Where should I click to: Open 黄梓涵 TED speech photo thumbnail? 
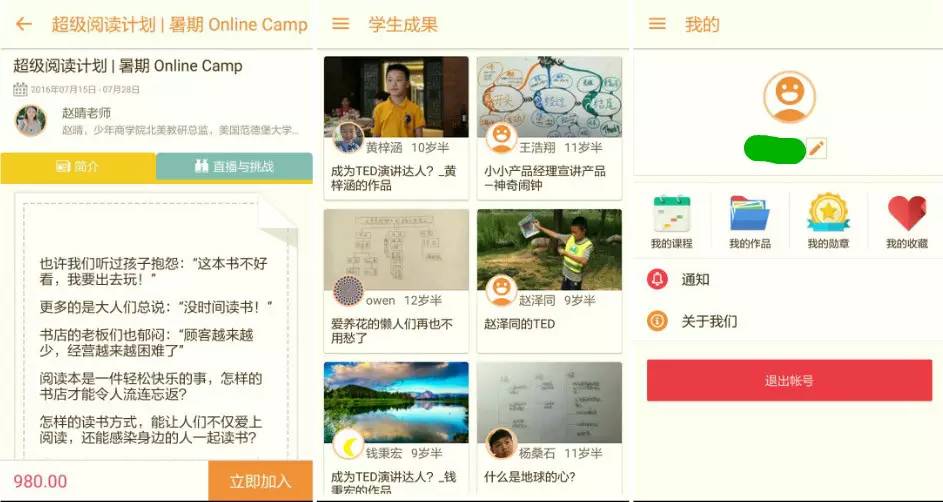pos(396,97)
